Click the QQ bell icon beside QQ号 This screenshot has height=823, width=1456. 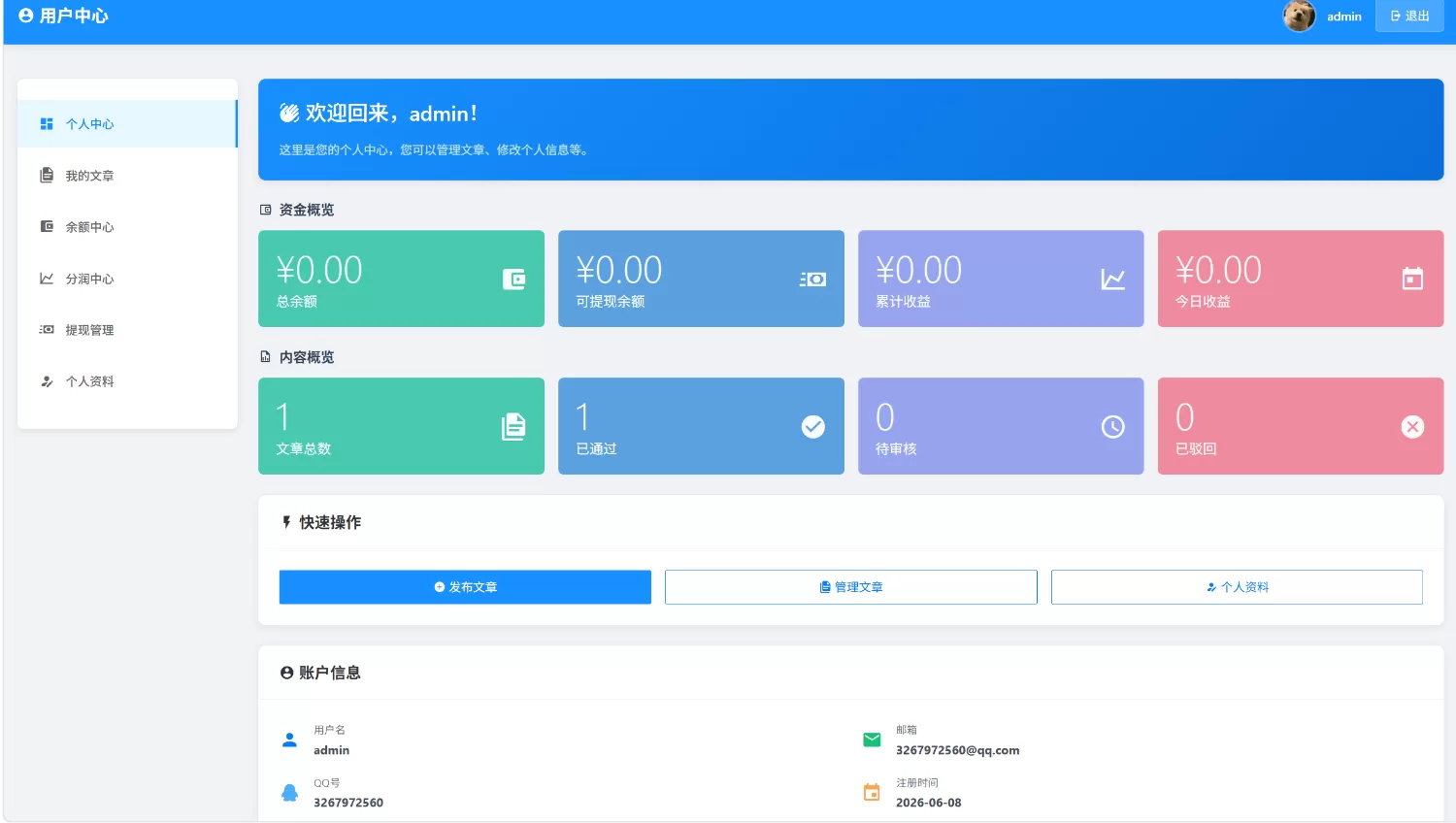(289, 792)
